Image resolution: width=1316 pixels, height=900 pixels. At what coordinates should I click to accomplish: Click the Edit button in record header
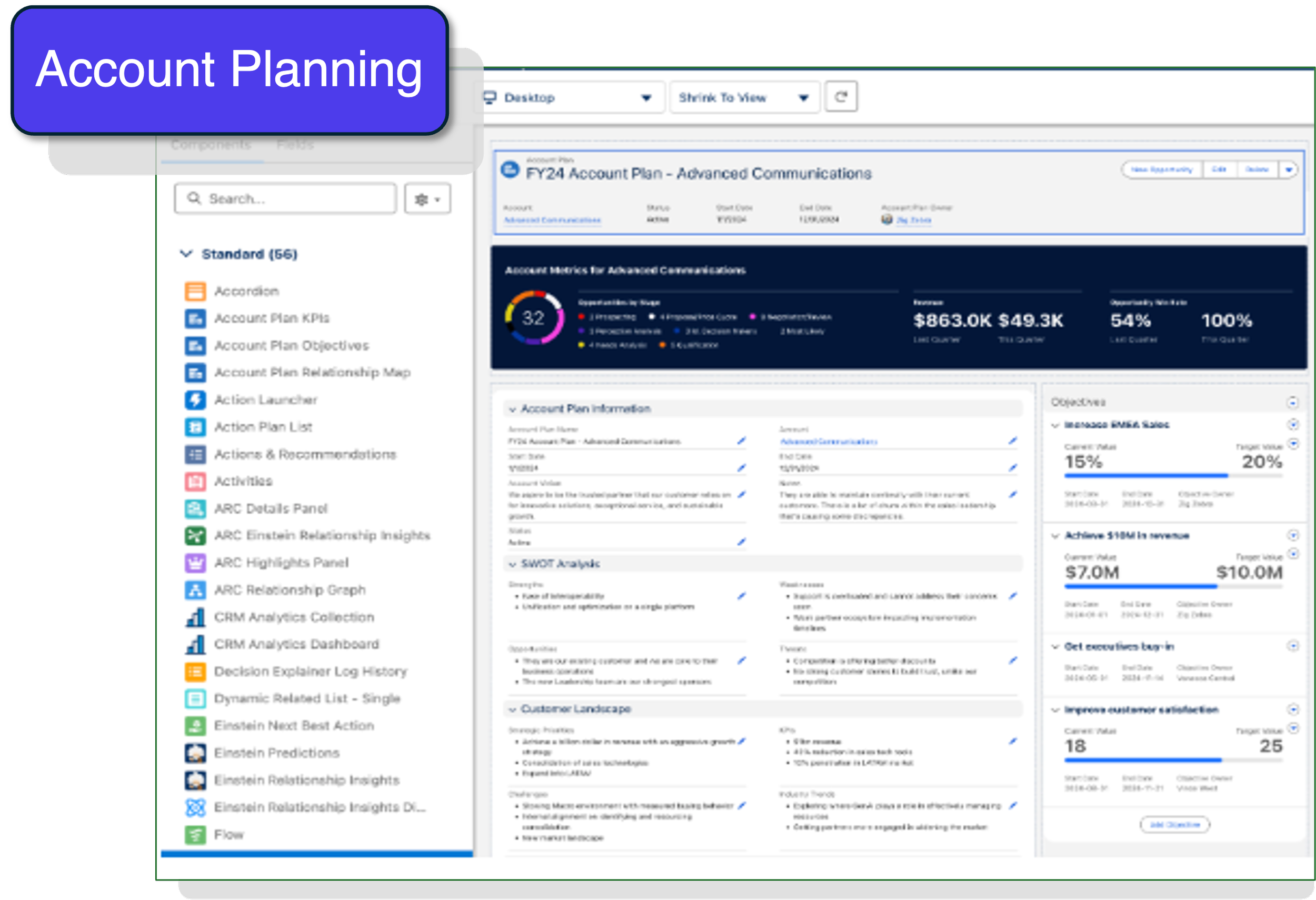(1219, 170)
